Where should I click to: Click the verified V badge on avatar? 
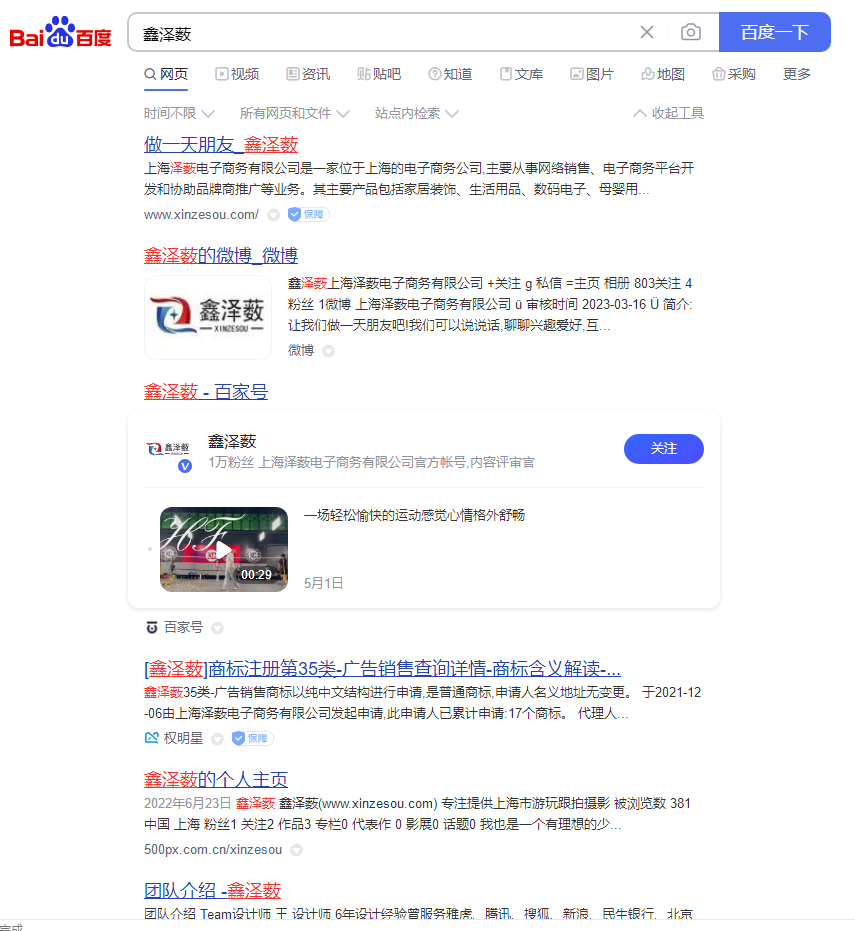pos(185,466)
